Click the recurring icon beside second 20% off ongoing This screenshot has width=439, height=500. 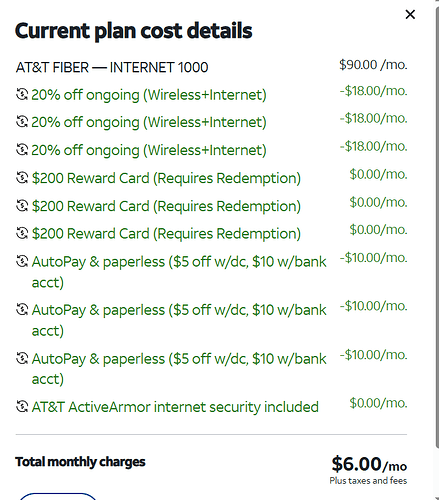coord(22,122)
